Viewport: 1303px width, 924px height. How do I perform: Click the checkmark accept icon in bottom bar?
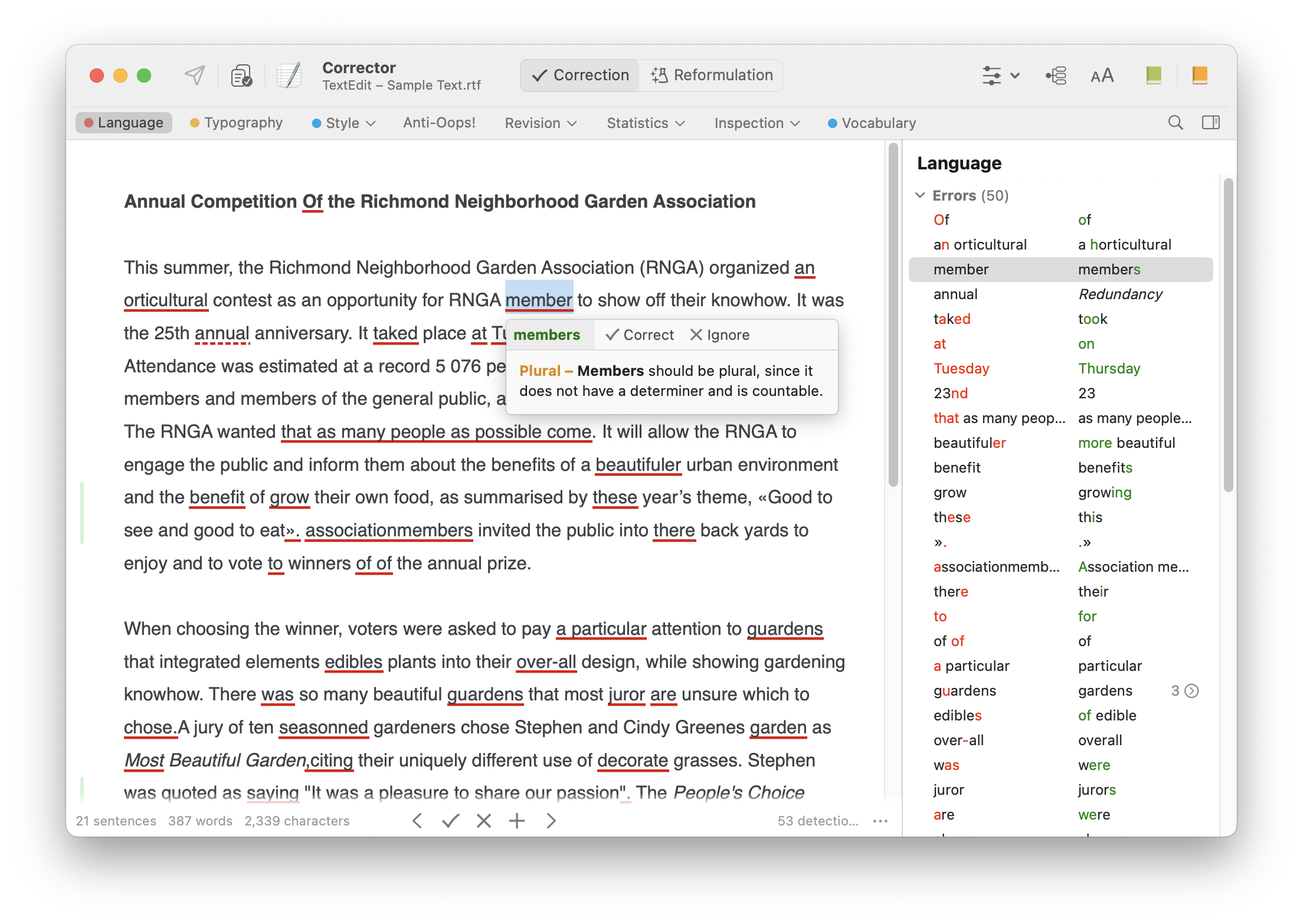(x=450, y=821)
